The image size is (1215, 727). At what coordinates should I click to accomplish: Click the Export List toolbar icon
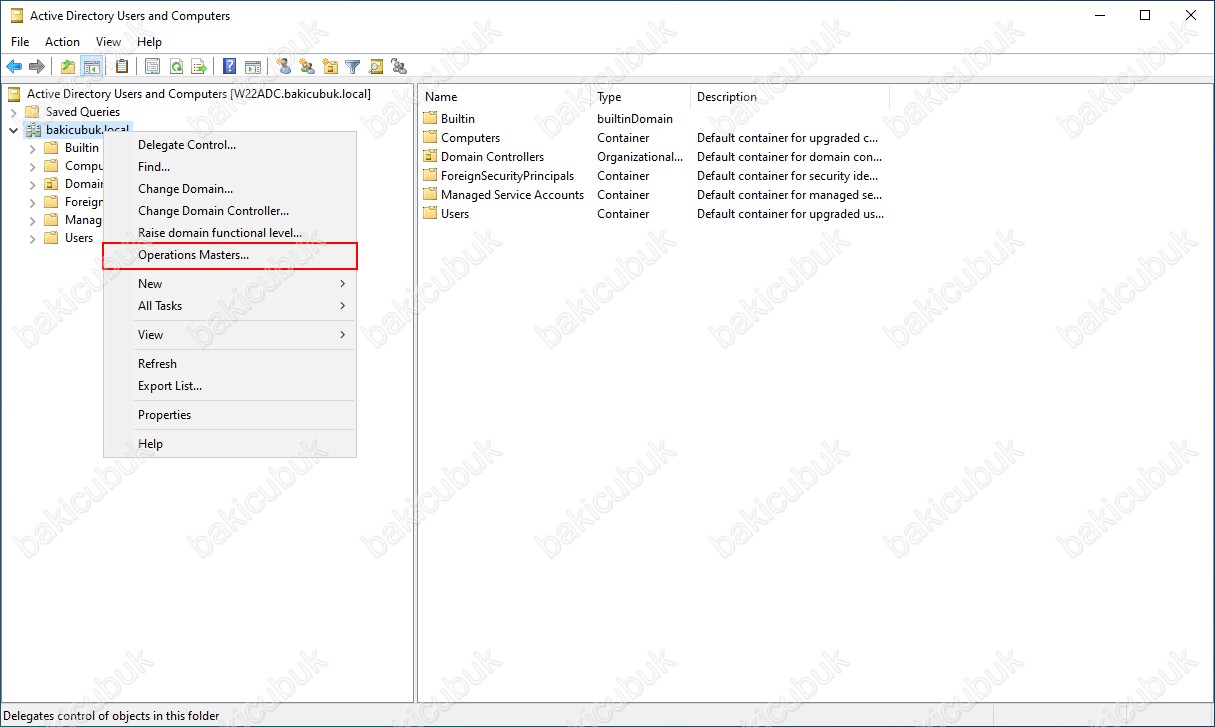coord(199,67)
